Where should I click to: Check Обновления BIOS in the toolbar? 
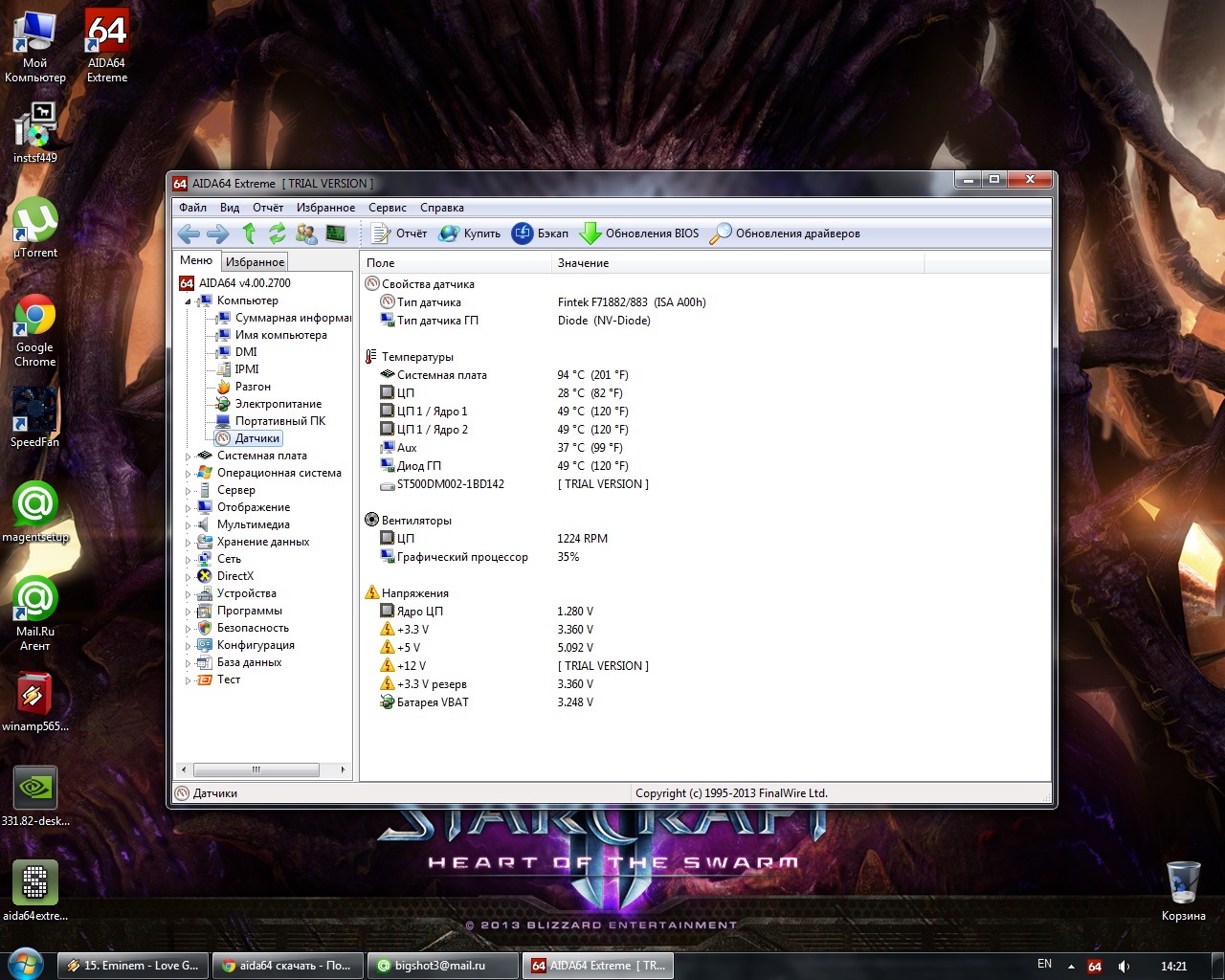click(x=639, y=234)
